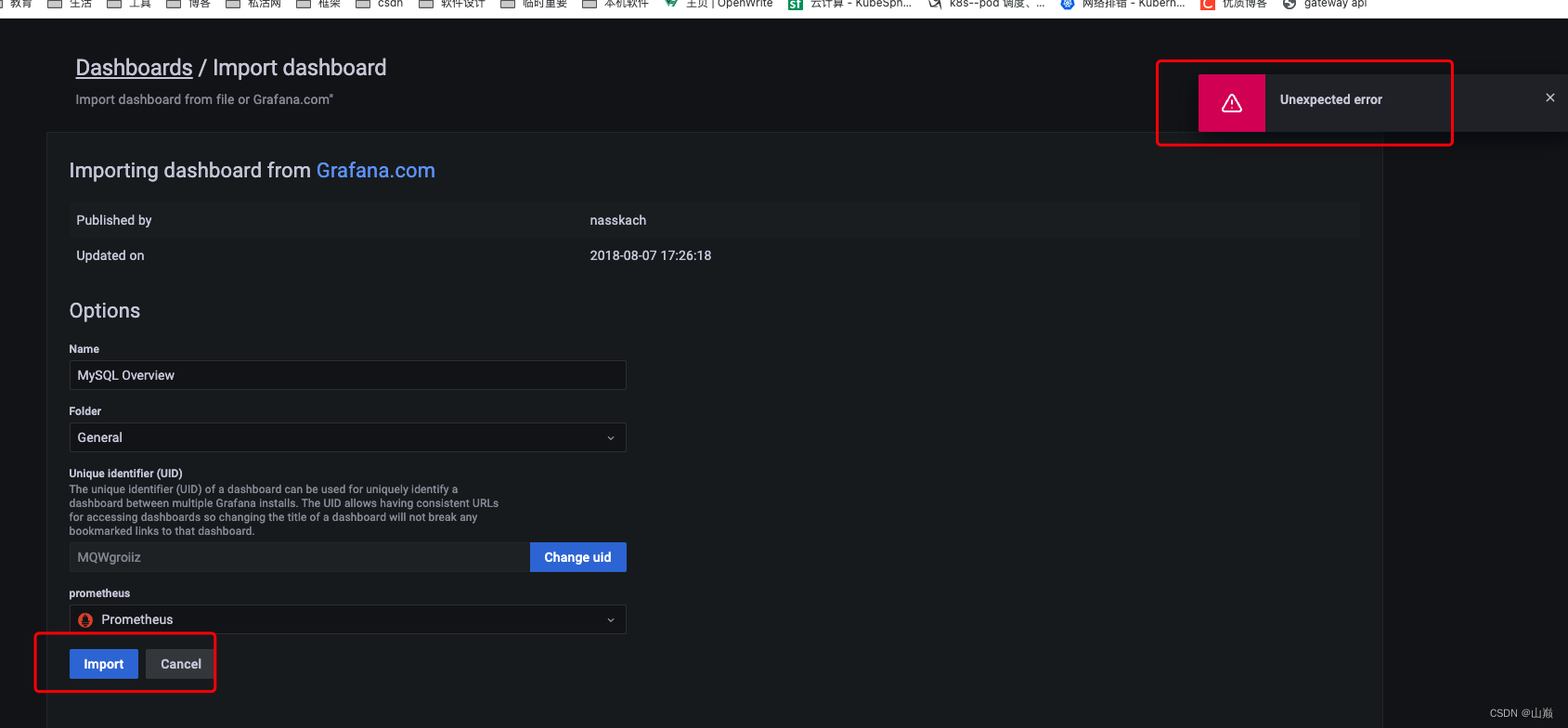
Task: Open the gateway api bookmark
Action: coord(1325,4)
